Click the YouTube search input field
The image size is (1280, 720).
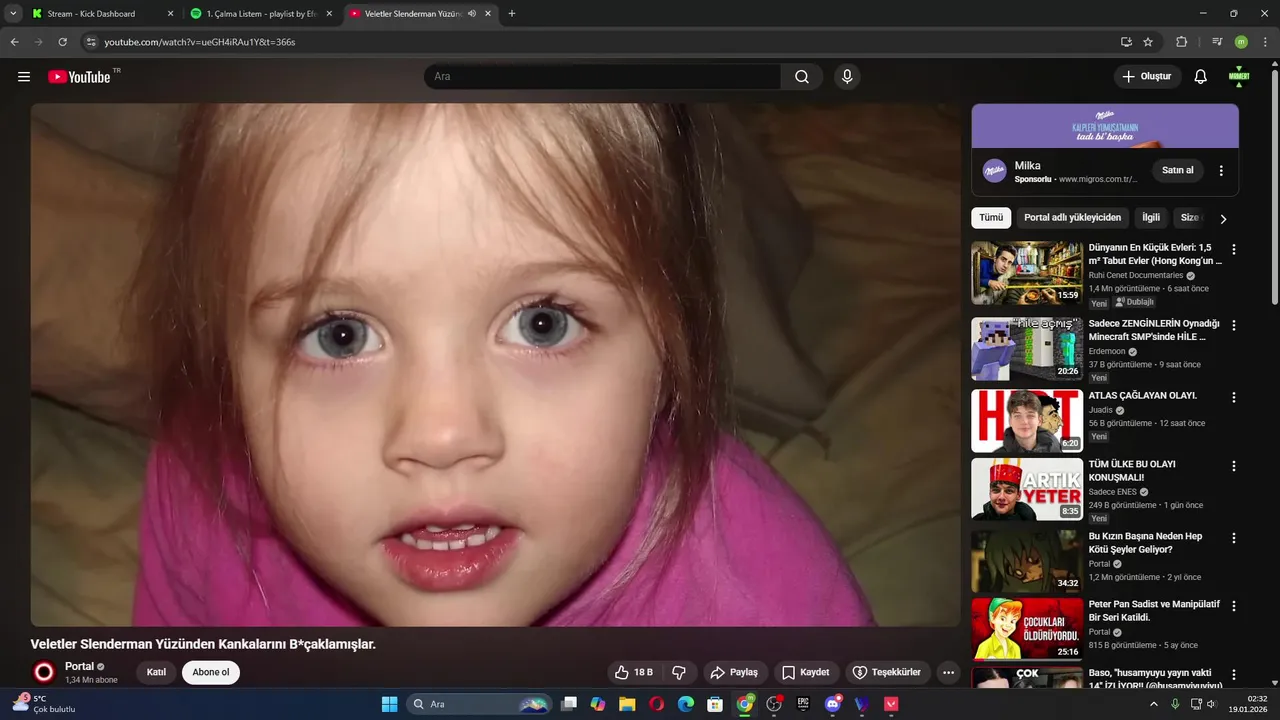tap(603, 77)
